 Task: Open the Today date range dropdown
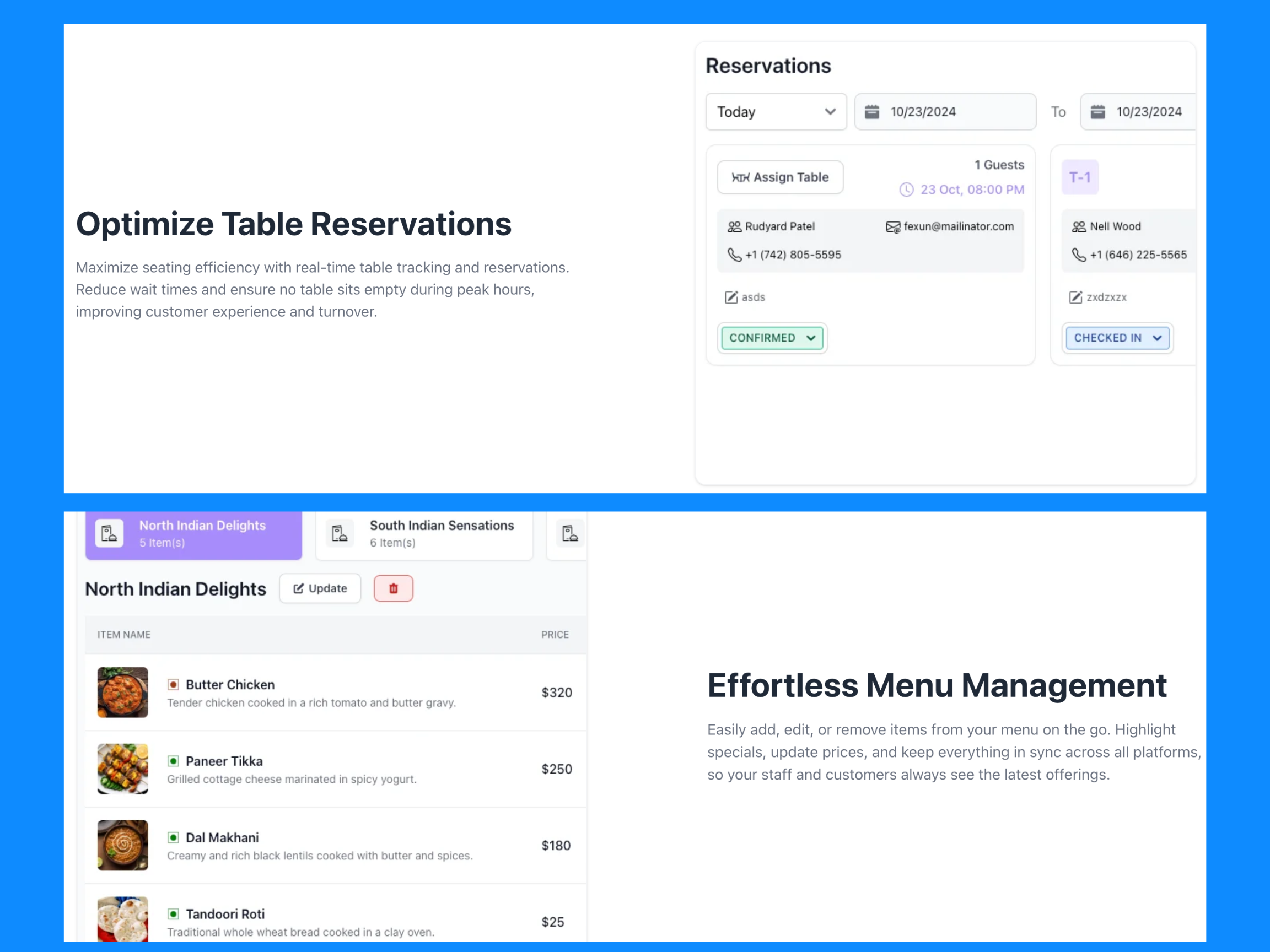pos(776,112)
